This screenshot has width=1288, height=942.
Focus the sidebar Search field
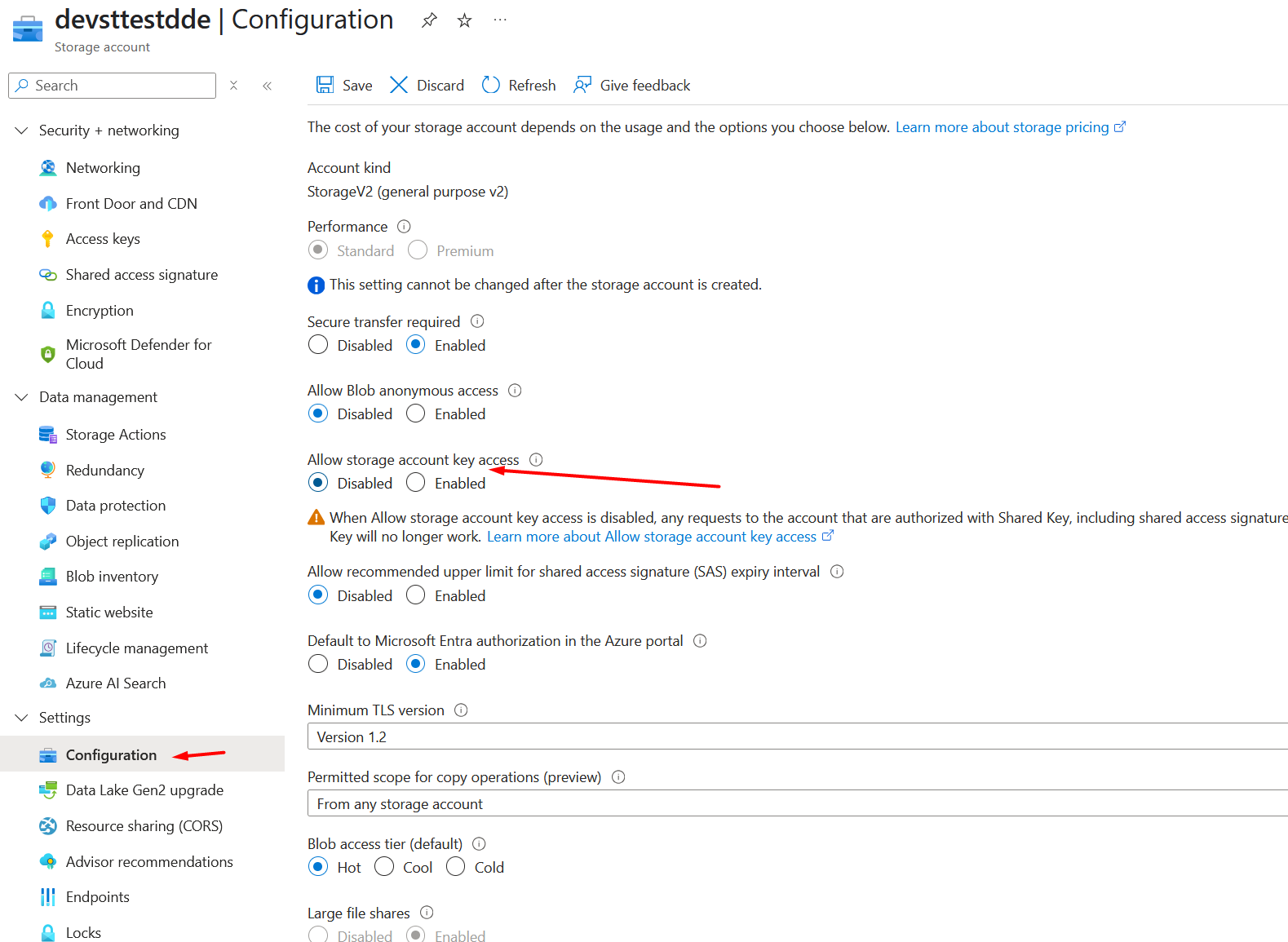(x=112, y=86)
